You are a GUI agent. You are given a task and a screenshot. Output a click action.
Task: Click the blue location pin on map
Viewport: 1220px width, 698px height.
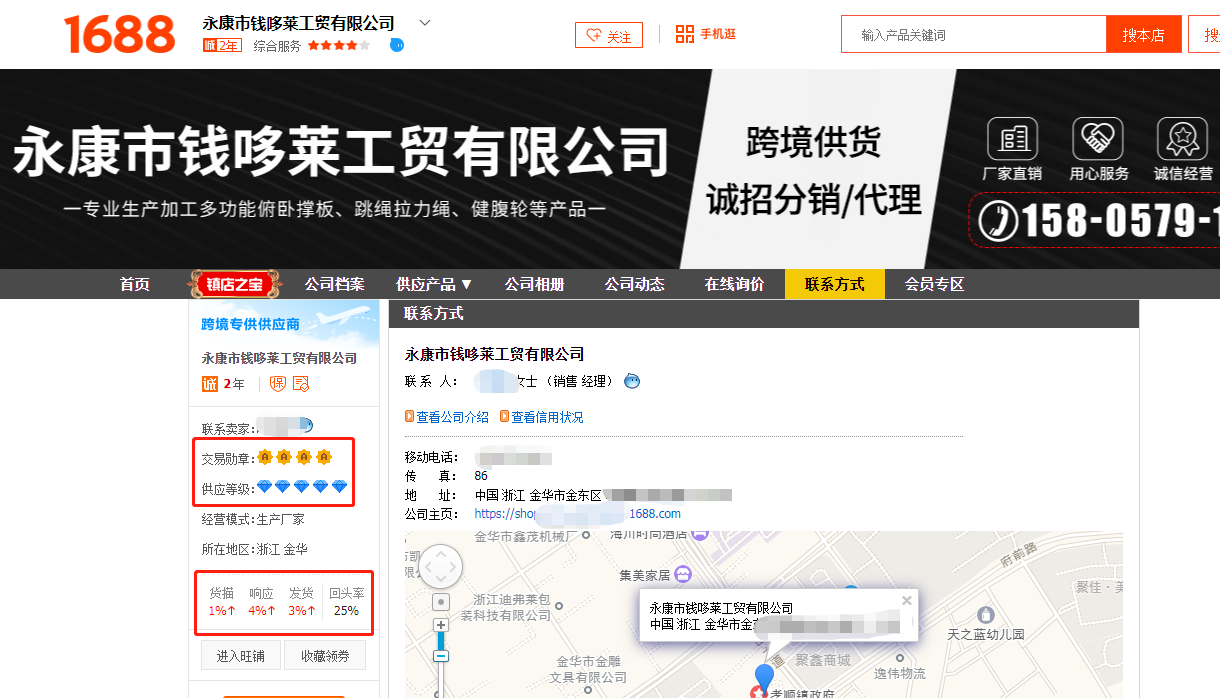(x=765, y=677)
